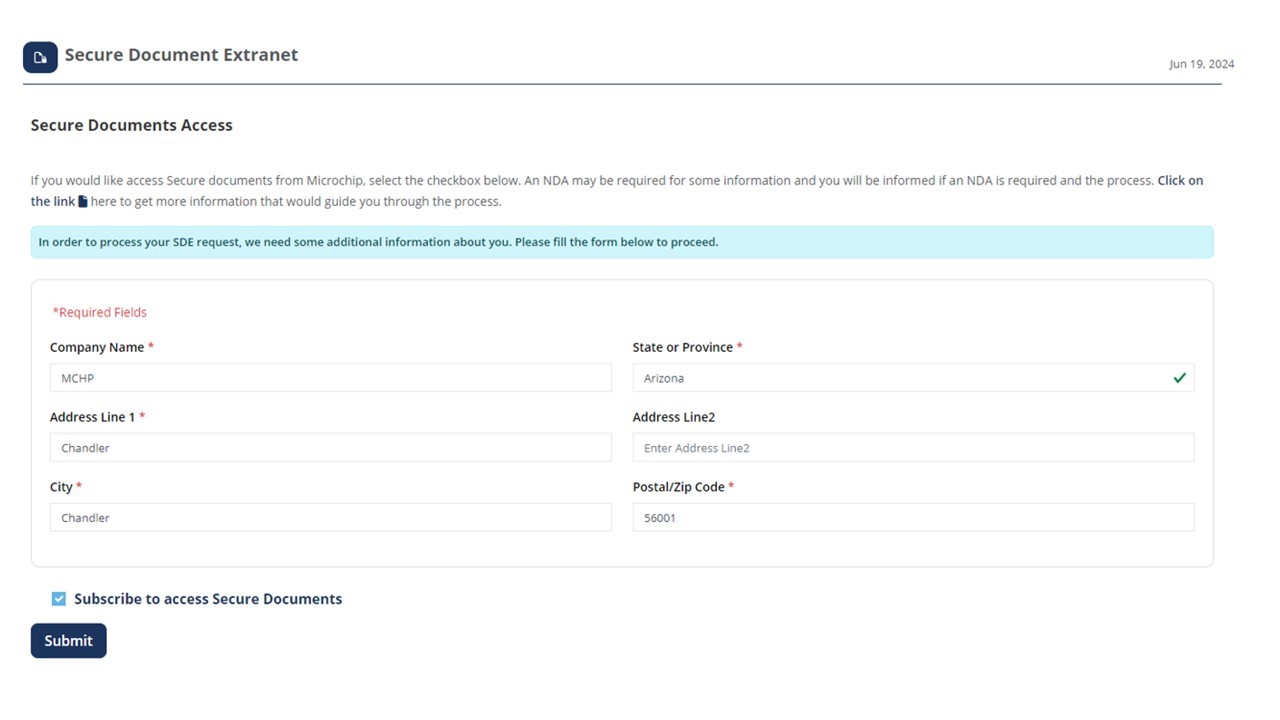Click the Secure Document Extranet logo badge
The width and height of the screenshot is (1280, 720).
[40, 57]
